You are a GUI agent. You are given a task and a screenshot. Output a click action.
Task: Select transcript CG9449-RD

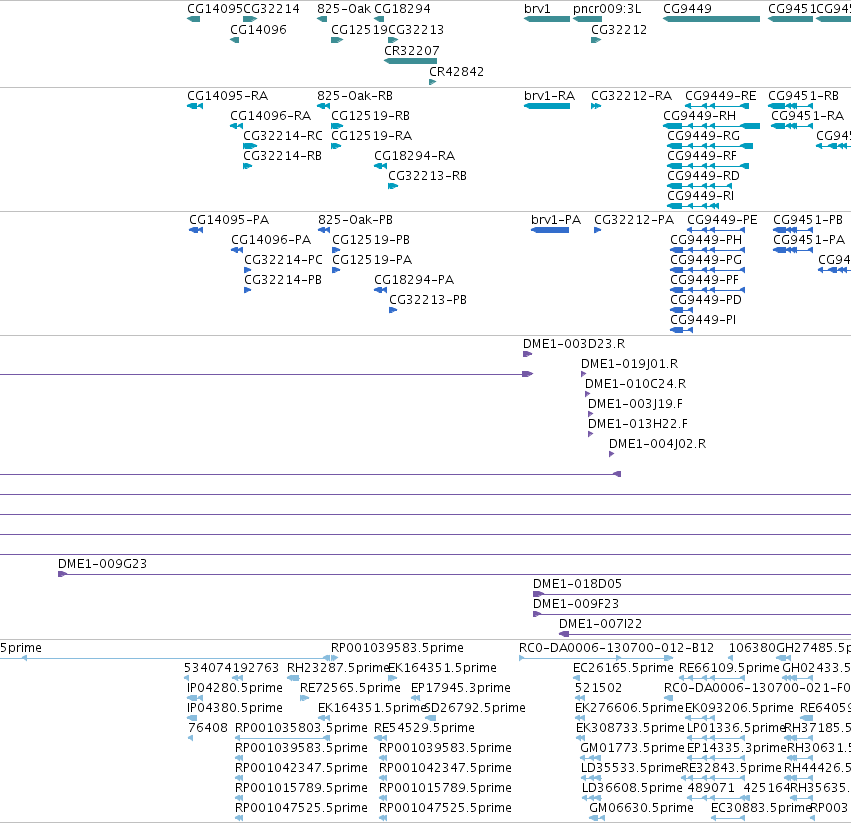click(x=703, y=176)
